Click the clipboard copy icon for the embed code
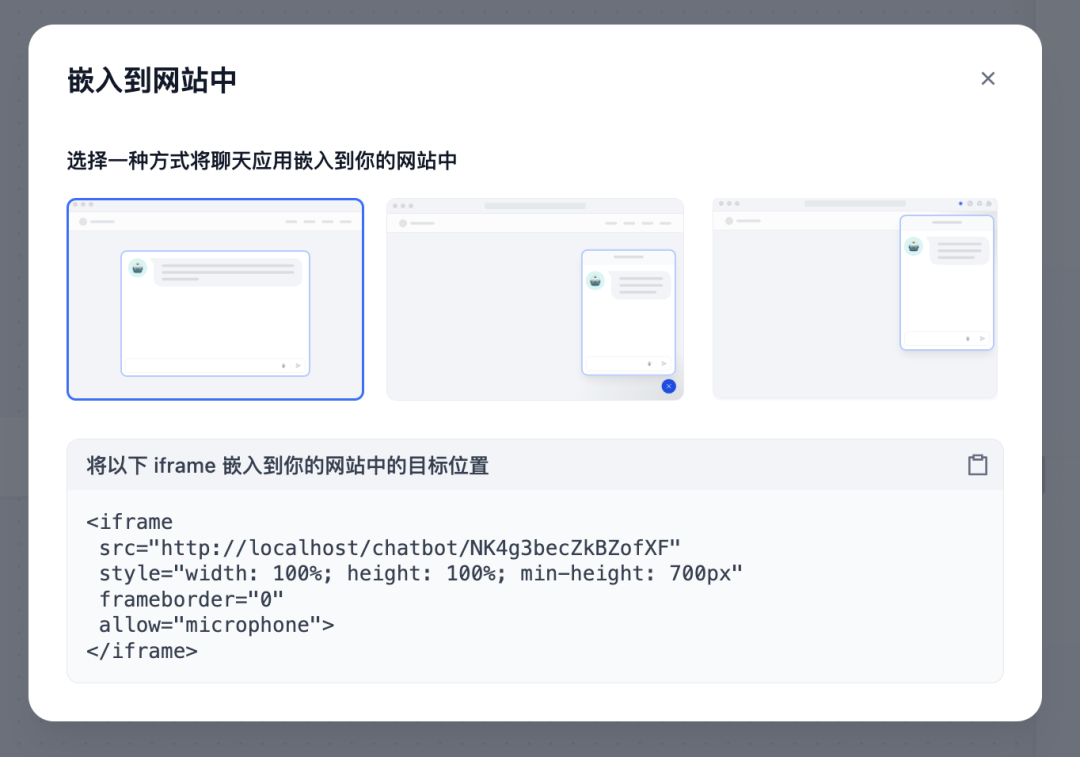Screen dimensions: 1080x757 point(978,464)
